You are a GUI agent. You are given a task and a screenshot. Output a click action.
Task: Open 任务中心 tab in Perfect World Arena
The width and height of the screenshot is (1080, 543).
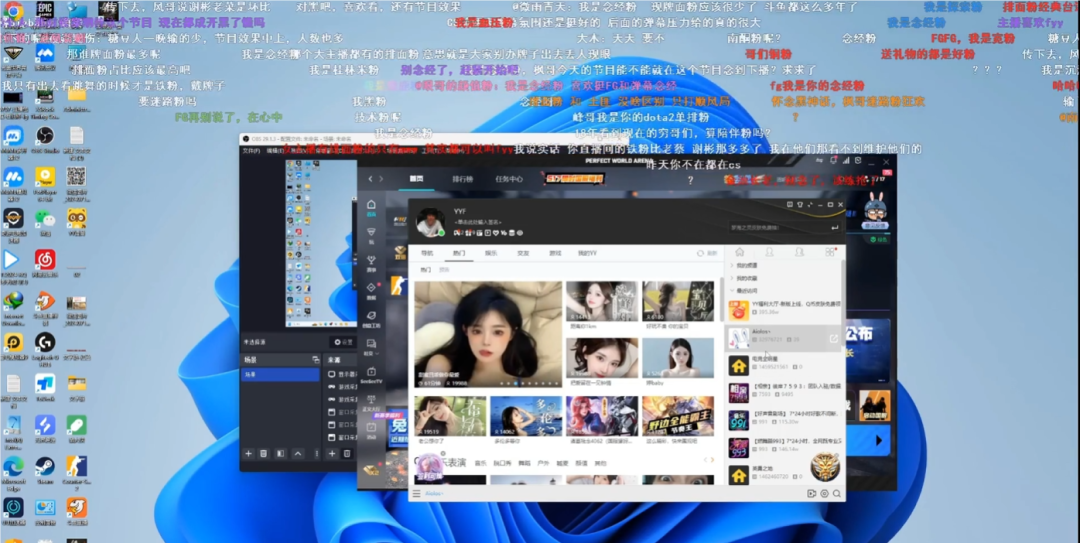[509, 179]
